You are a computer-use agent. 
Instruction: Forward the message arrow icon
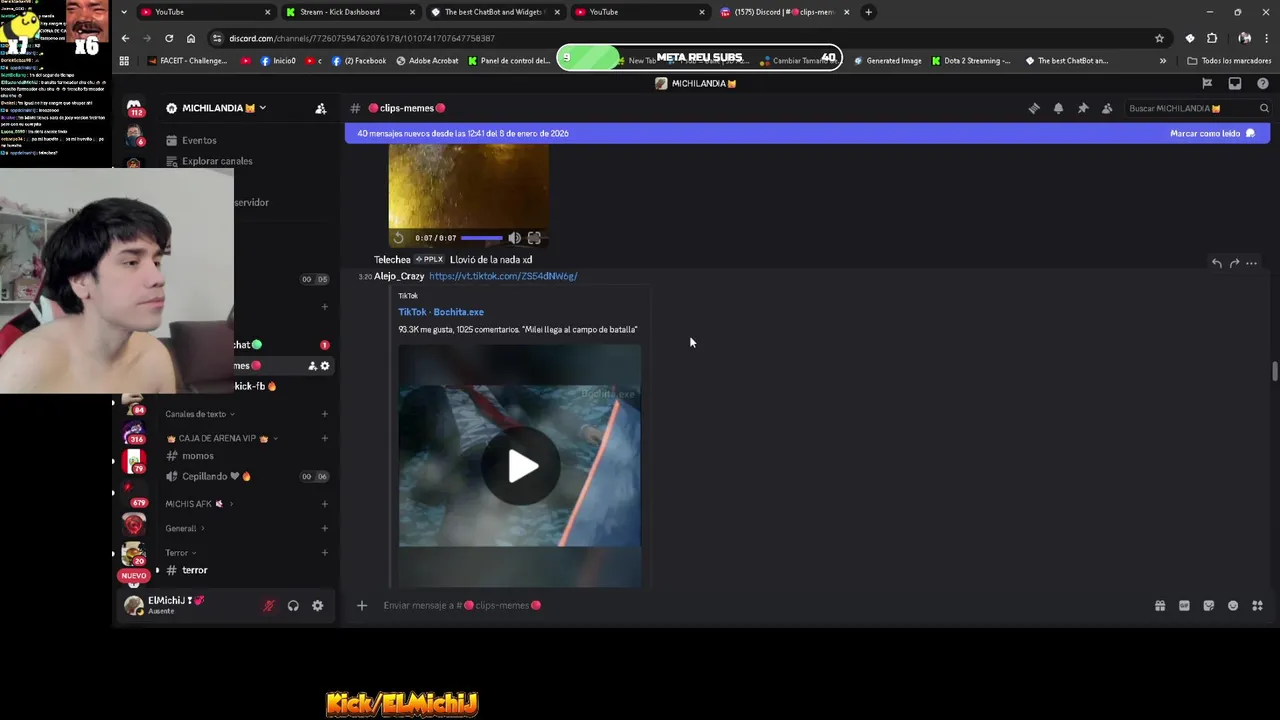[x=1234, y=263]
